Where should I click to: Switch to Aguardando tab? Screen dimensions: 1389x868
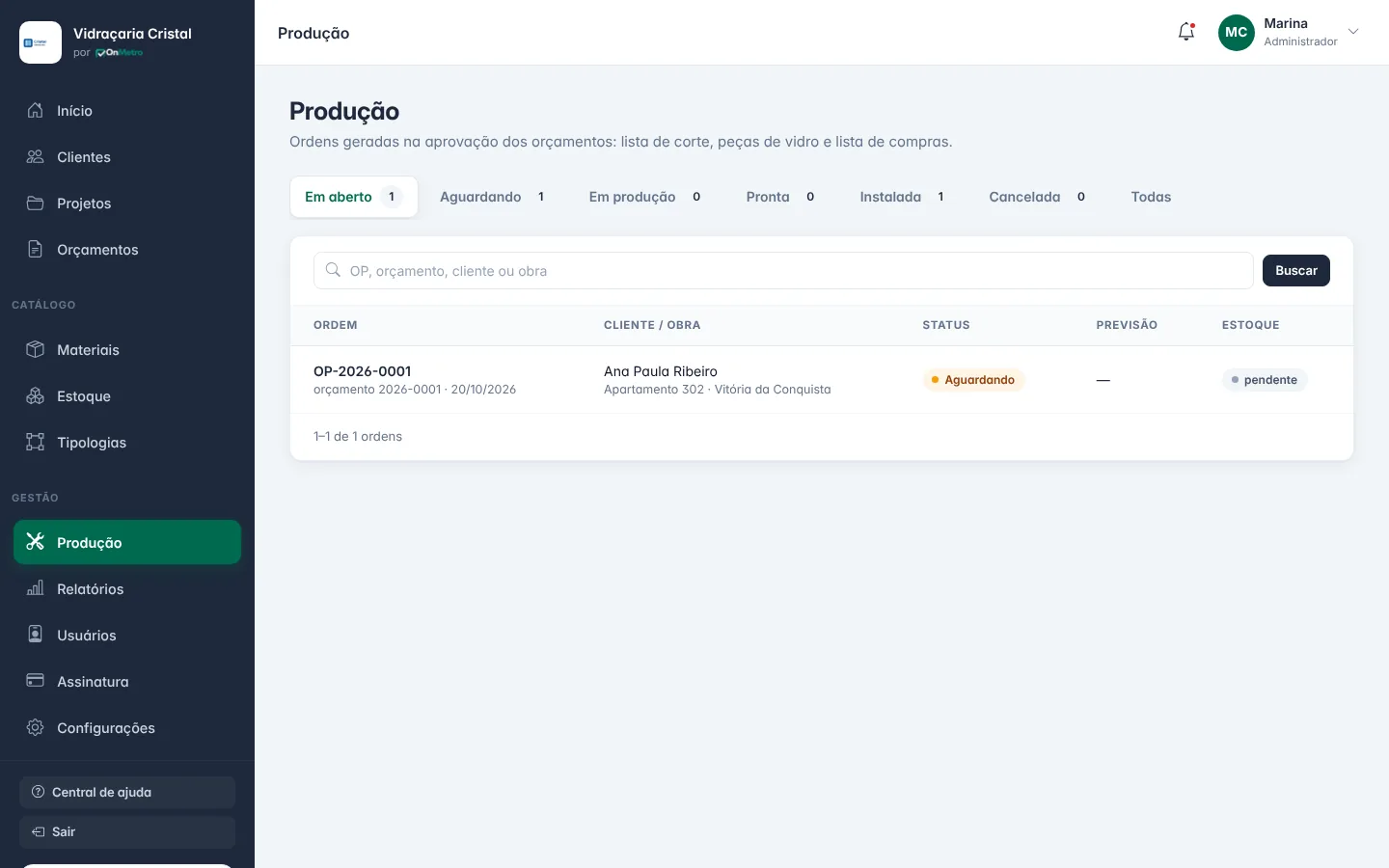493,197
